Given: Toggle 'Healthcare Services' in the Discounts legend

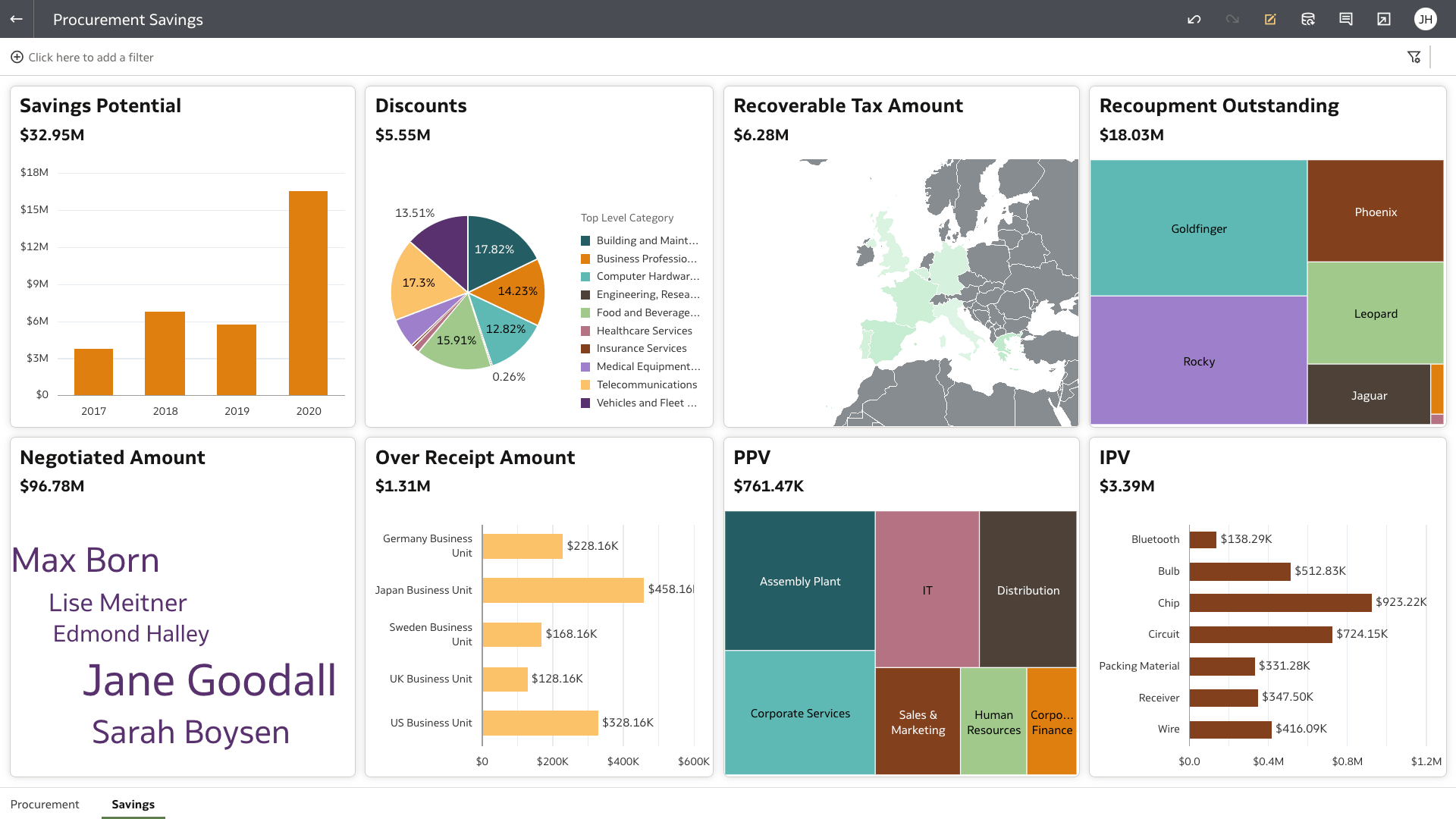Looking at the screenshot, I should pyautogui.click(x=644, y=331).
